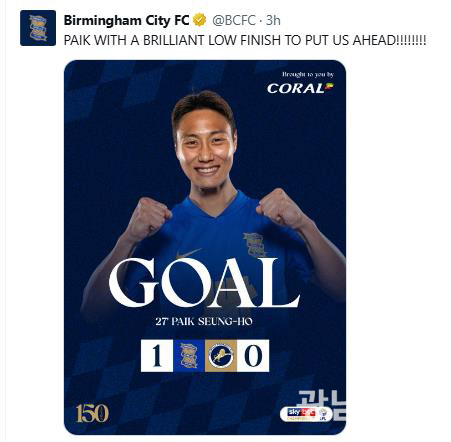Click the club crest on the player's shirt

(254, 245)
